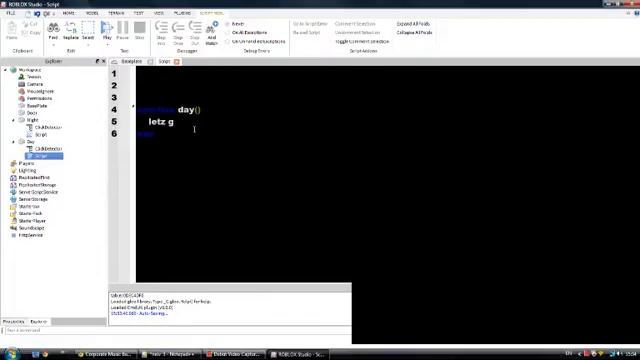Collapse the Night model node
Image resolution: width=640 pixels, height=360 pixels.
pyautogui.click(x=13, y=120)
